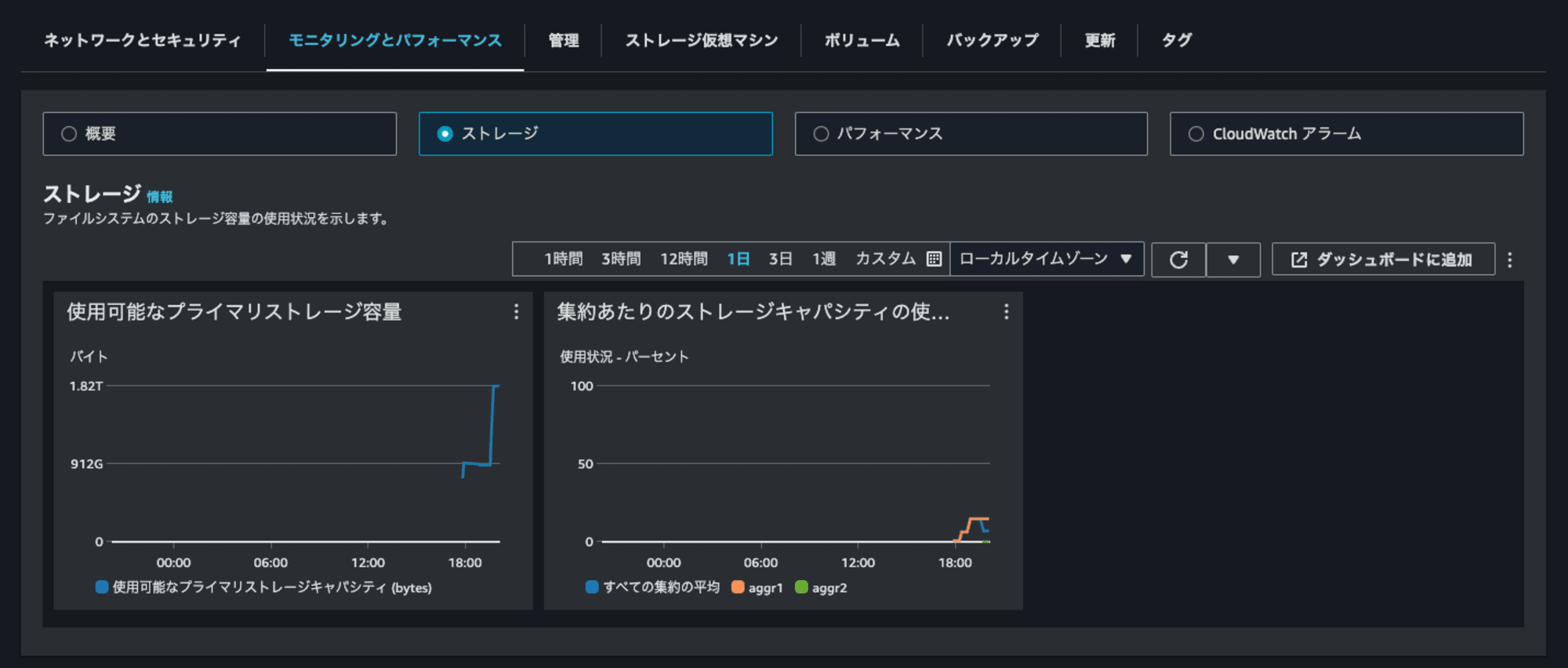Switch to the モニタリングとパフォーマンス tab
This screenshot has width=1568, height=668.
point(395,40)
